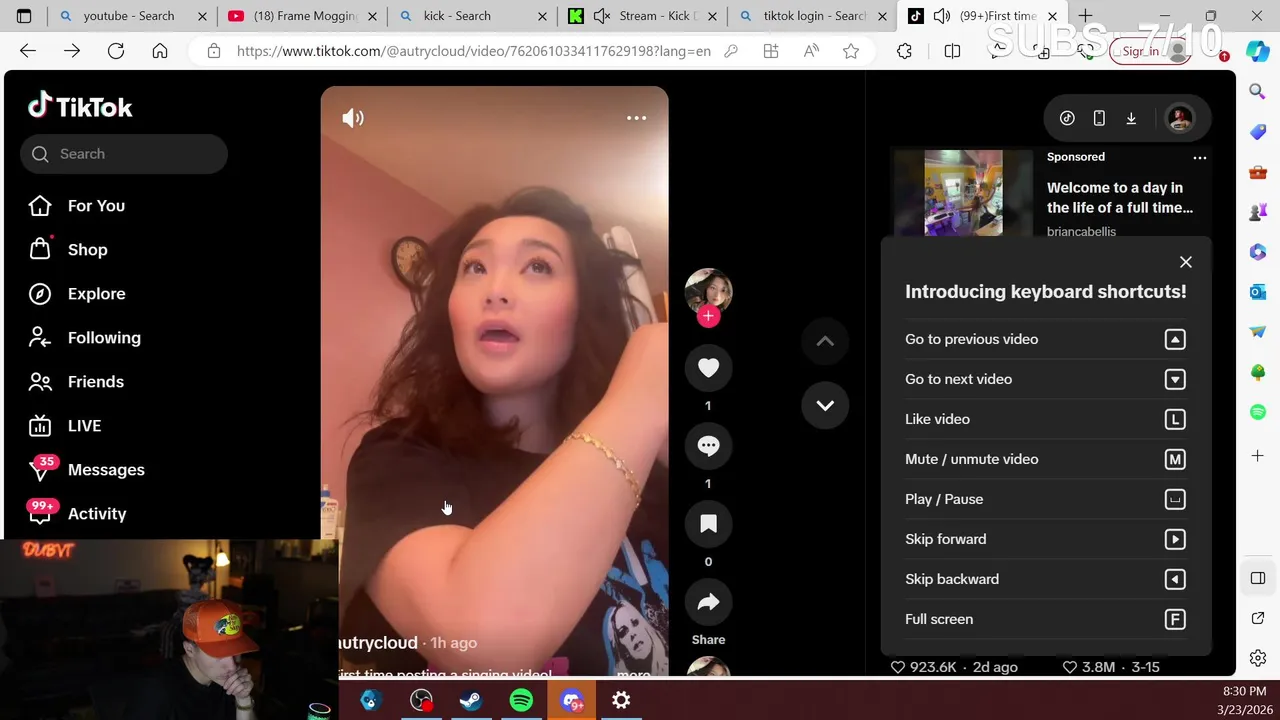Switch to the 'youtube - Search' tab
This screenshot has width=1280, height=720.
(x=129, y=16)
